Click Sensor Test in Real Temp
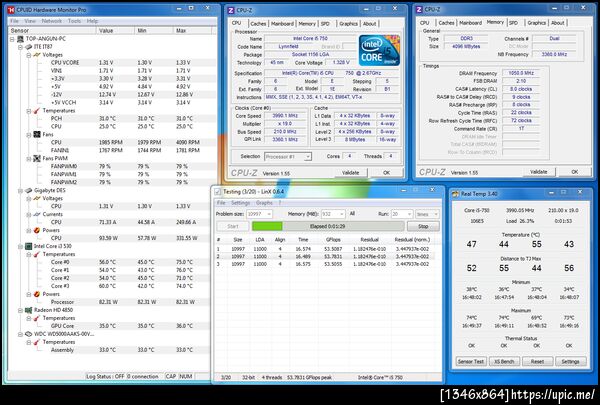 pyautogui.click(x=471, y=361)
